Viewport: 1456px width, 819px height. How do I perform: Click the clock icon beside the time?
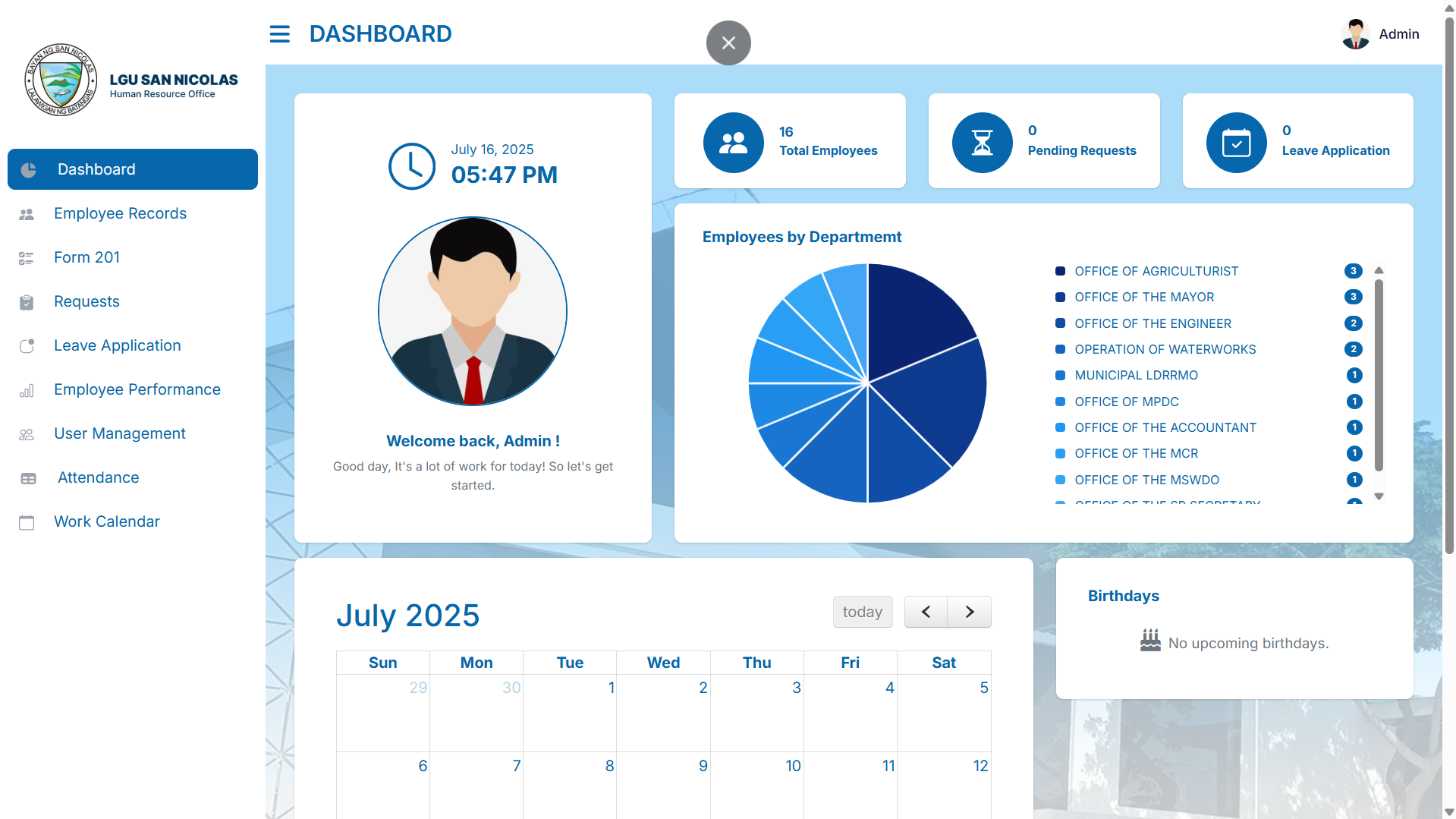[411, 166]
